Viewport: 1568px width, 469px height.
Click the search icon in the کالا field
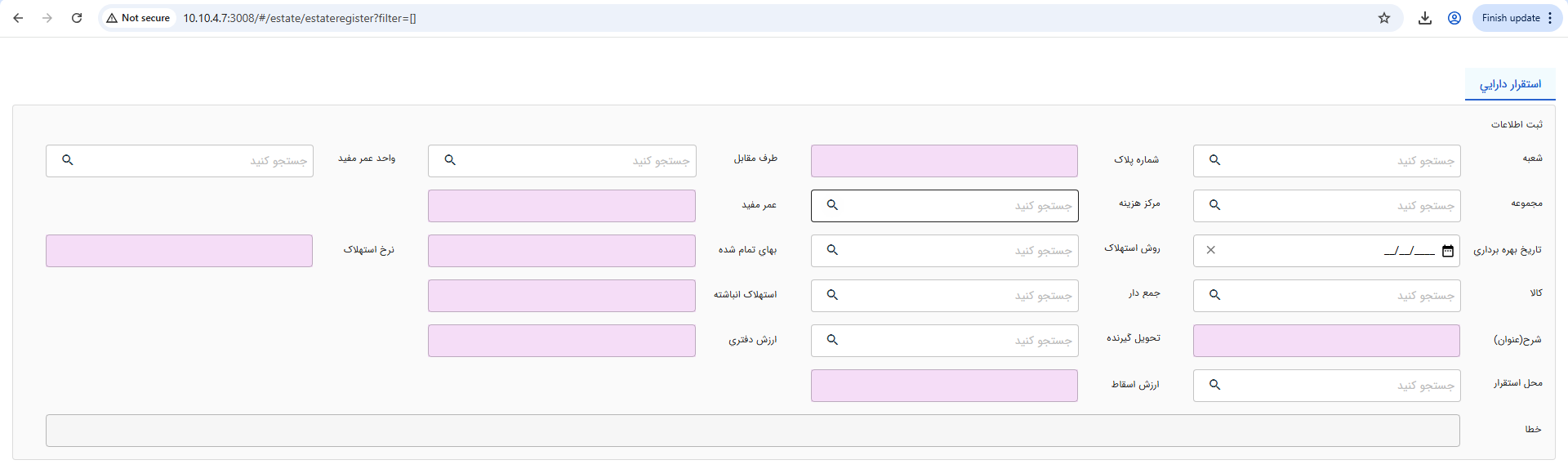(1214, 295)
